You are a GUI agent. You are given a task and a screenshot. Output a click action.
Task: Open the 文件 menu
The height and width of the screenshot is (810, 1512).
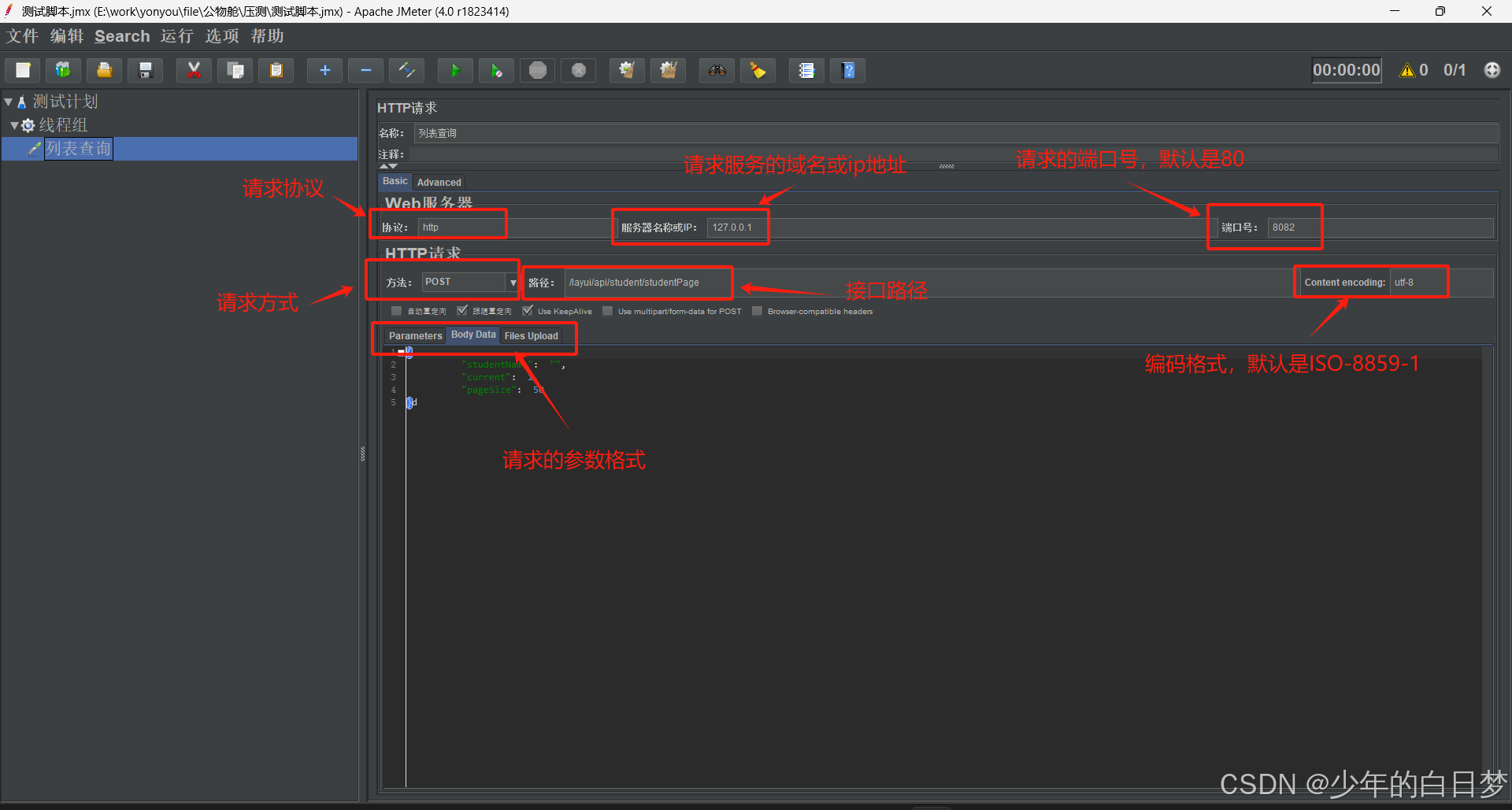click(22, 36)
